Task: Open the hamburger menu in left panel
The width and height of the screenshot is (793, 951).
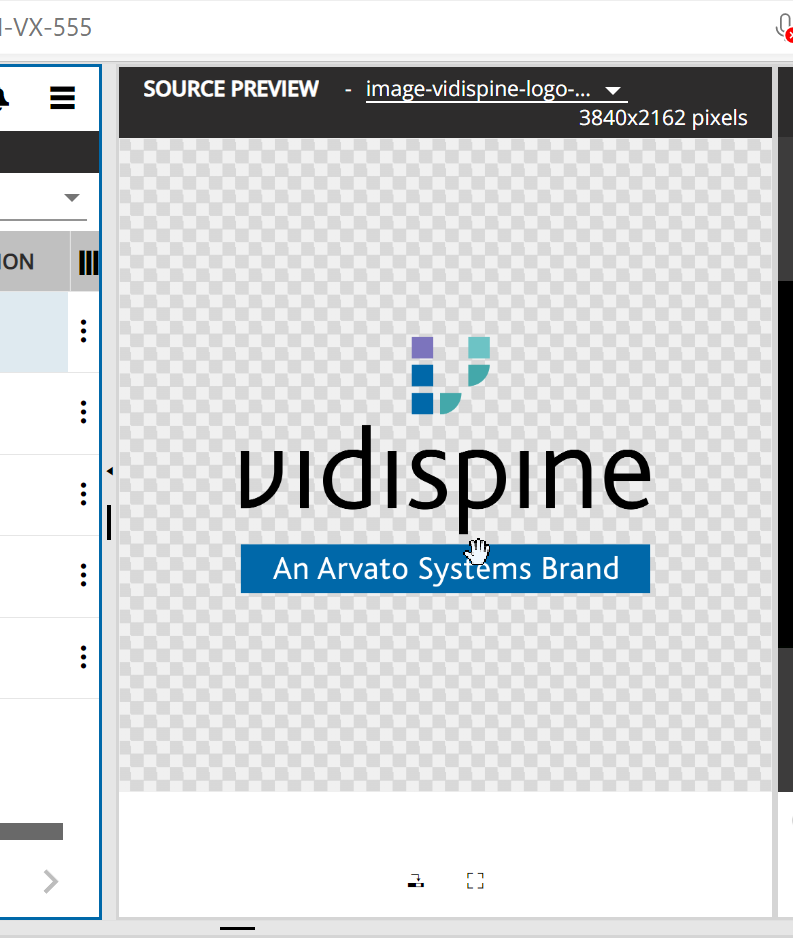Action: coord(62,97)
